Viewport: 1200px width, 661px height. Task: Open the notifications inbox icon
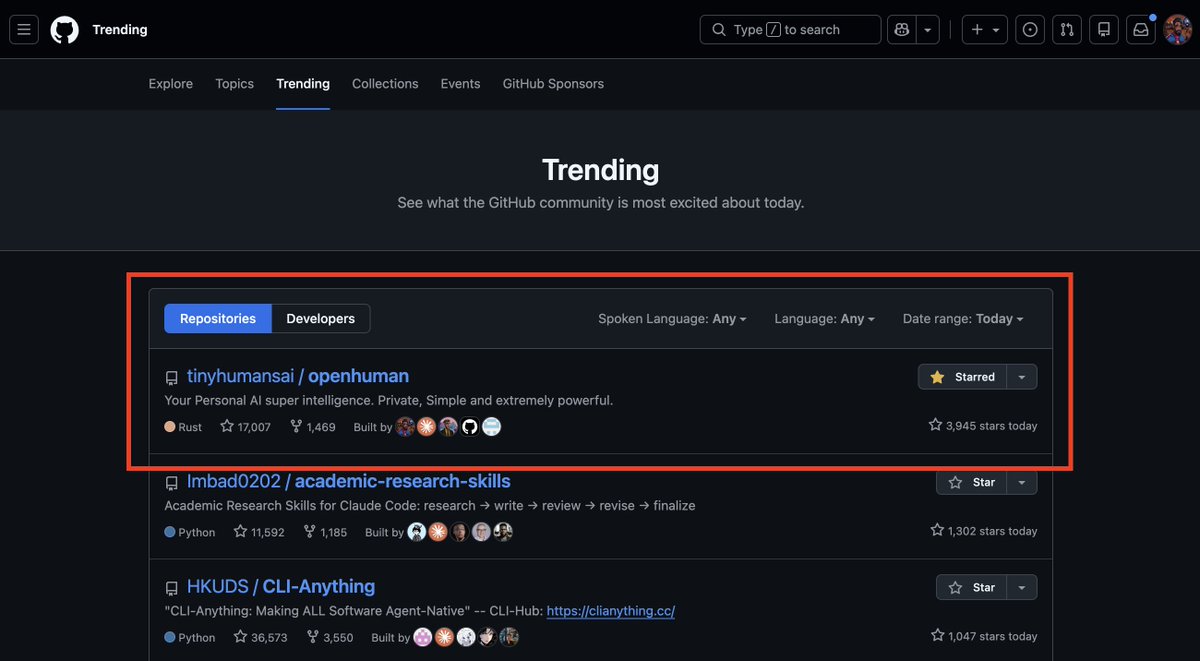coord(1141,30)
